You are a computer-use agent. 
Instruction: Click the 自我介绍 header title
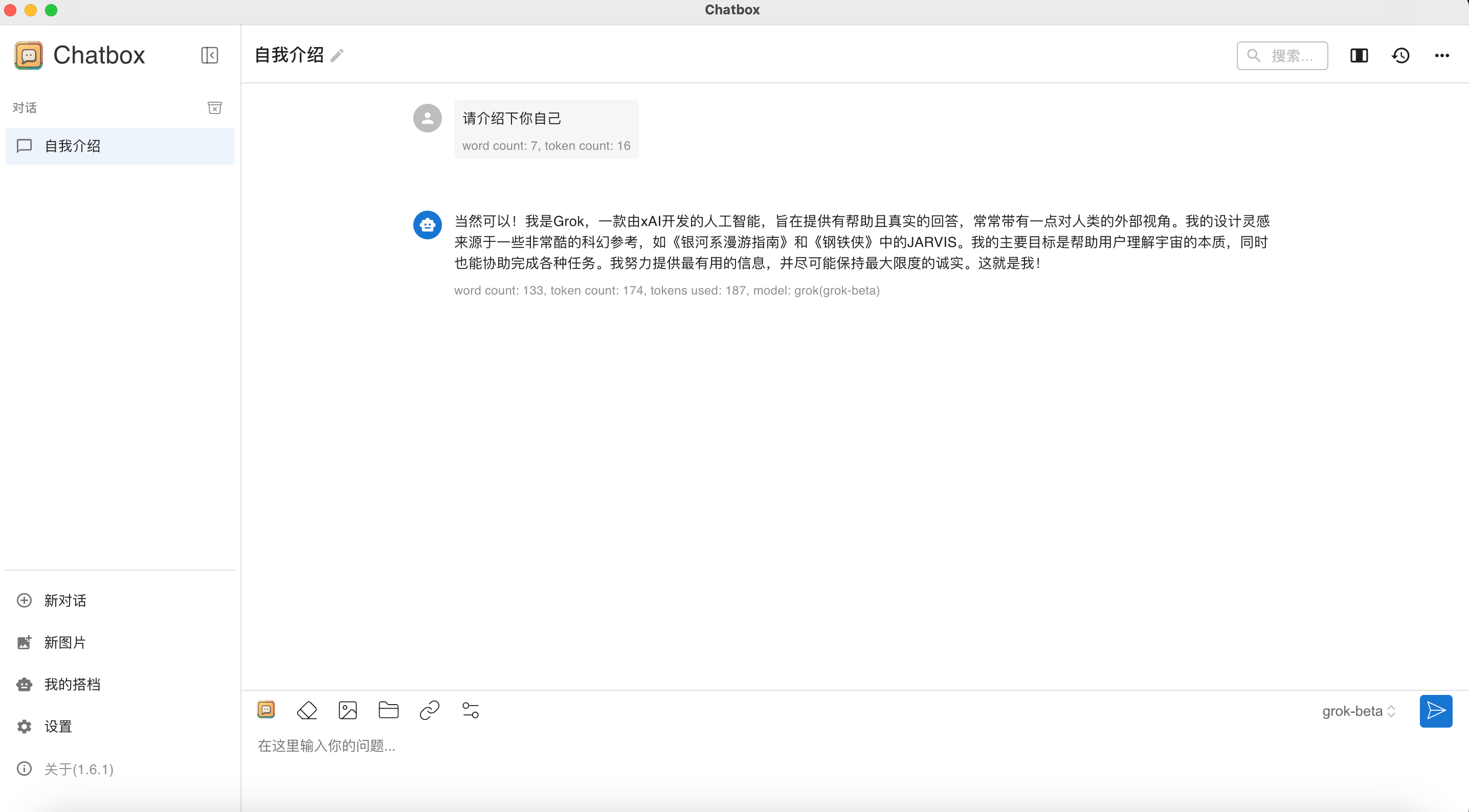289,55
